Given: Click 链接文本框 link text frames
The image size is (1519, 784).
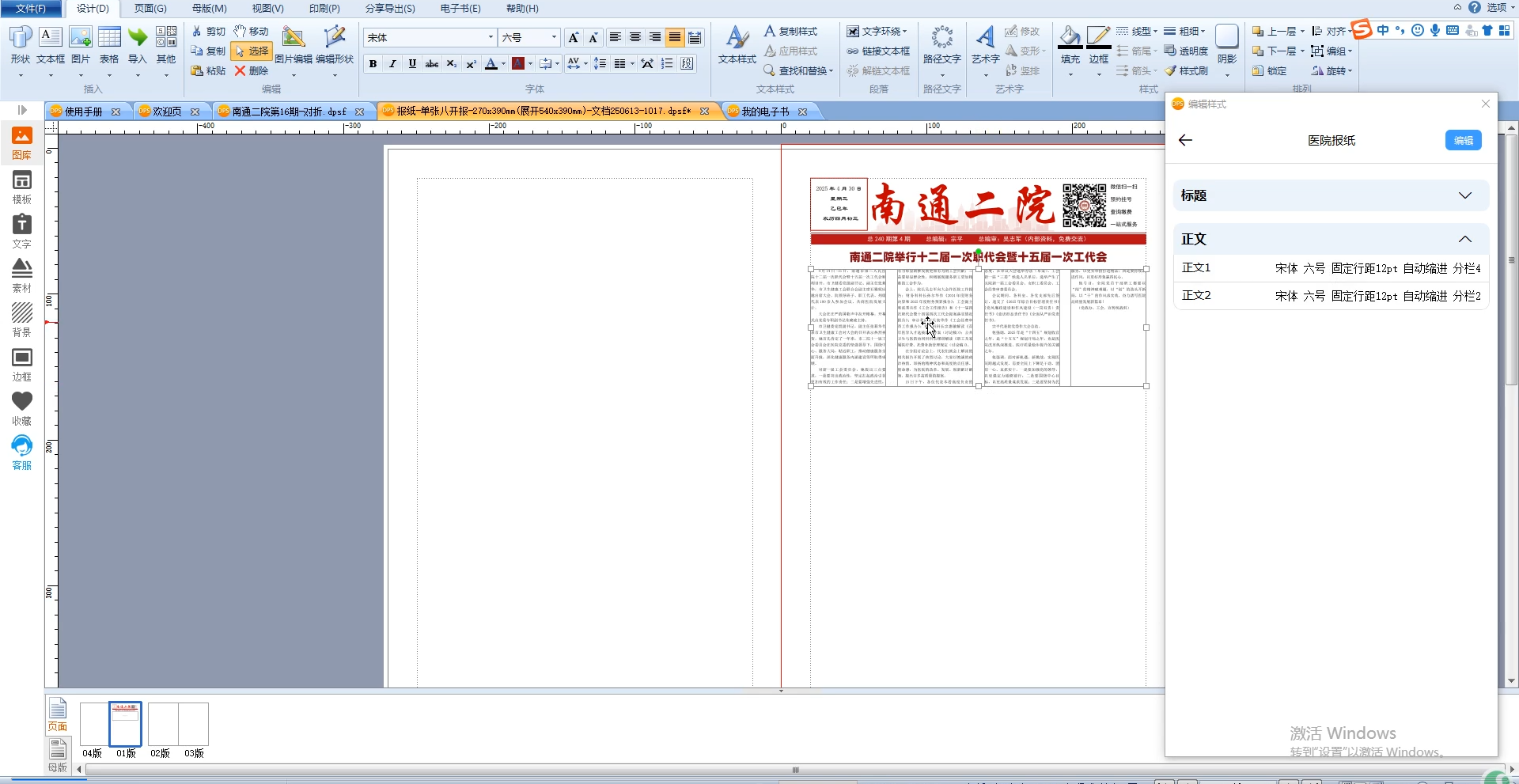Looking at the screenshot, I should coord(878,51).
